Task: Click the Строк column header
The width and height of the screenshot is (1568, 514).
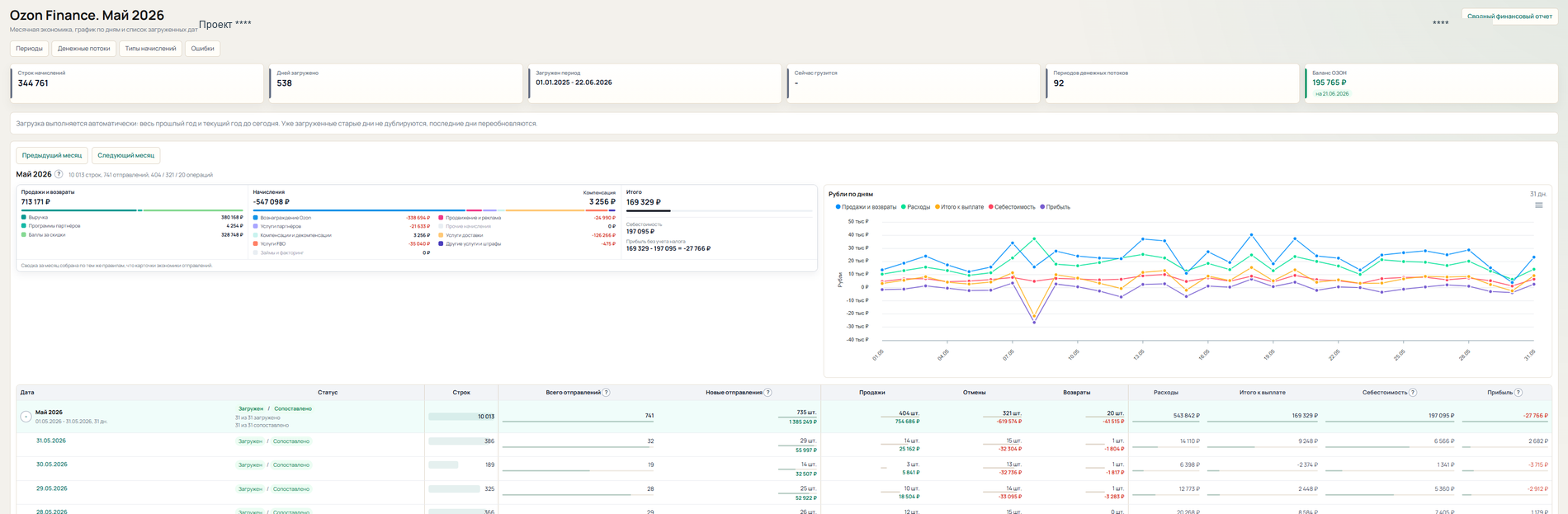Action: [x=461, y=393]
